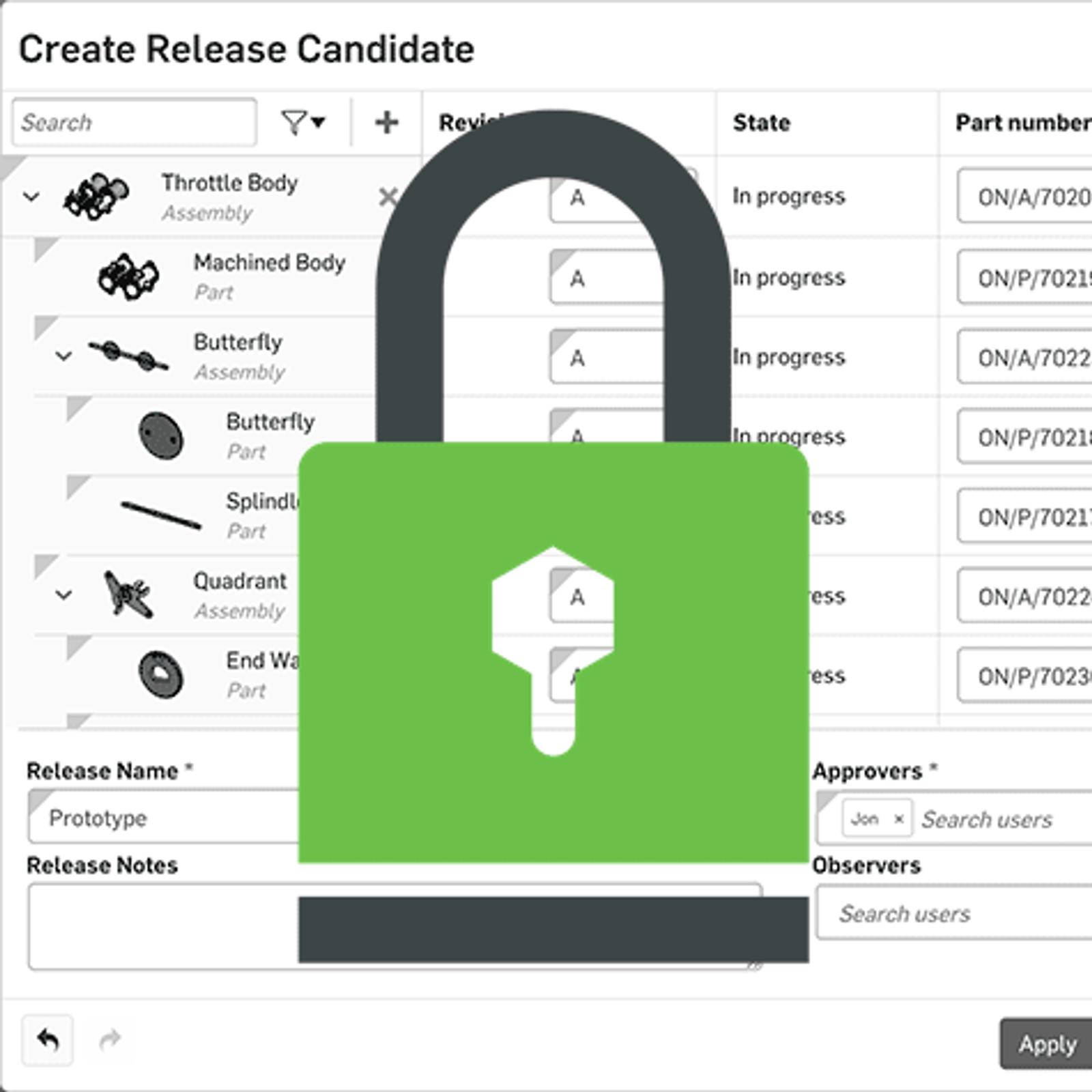Click the Observers search users field
1092x1092 pixels.
955,913
